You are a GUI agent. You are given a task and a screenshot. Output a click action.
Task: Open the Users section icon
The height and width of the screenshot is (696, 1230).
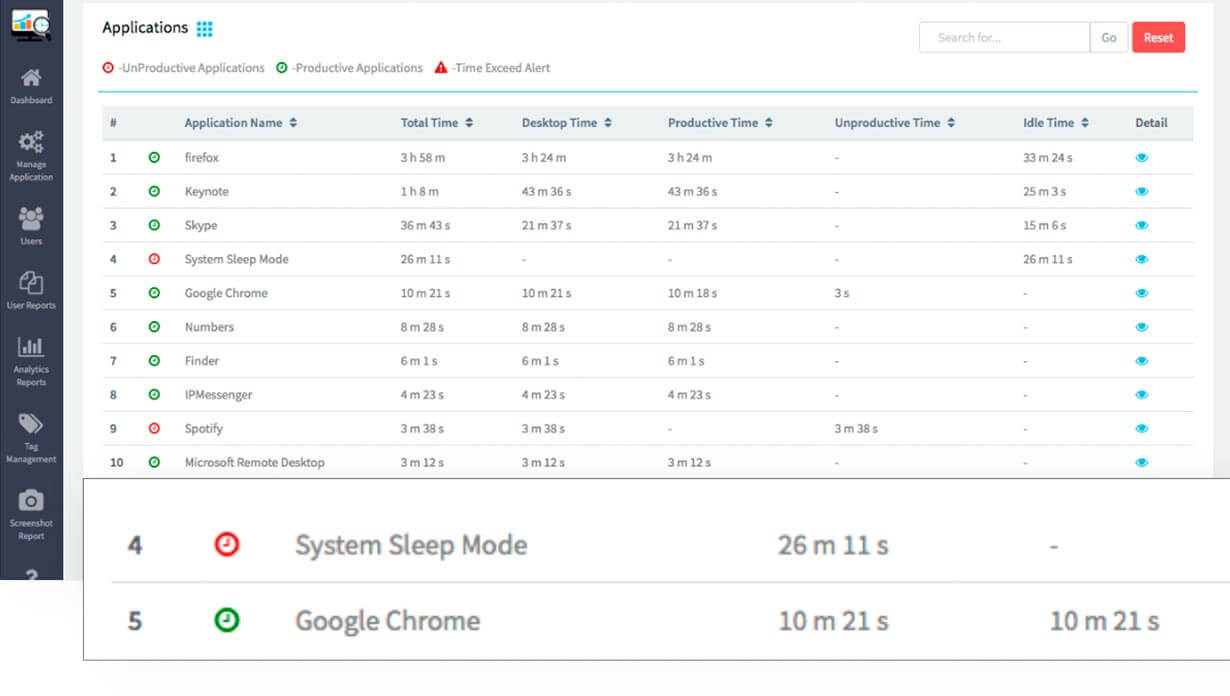click(x=31, y=220)
